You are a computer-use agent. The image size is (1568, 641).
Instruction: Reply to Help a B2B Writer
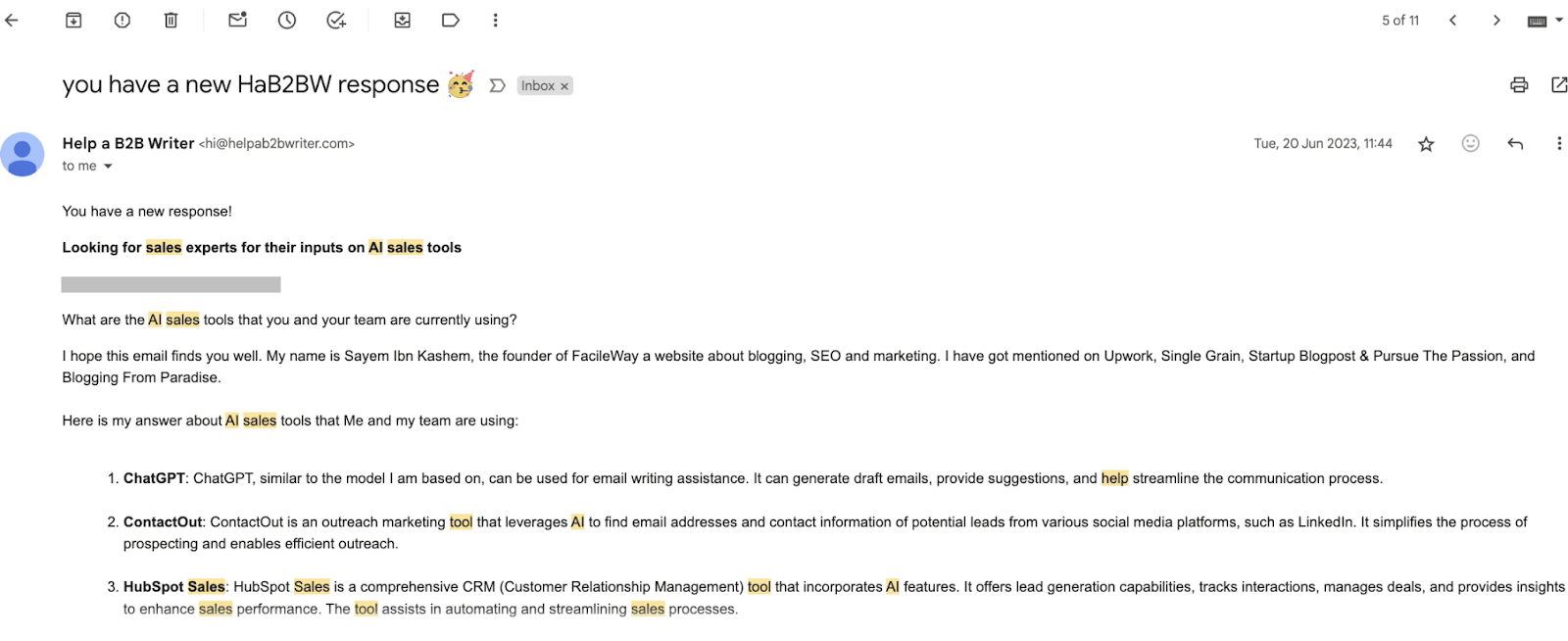pos(1514,143)
